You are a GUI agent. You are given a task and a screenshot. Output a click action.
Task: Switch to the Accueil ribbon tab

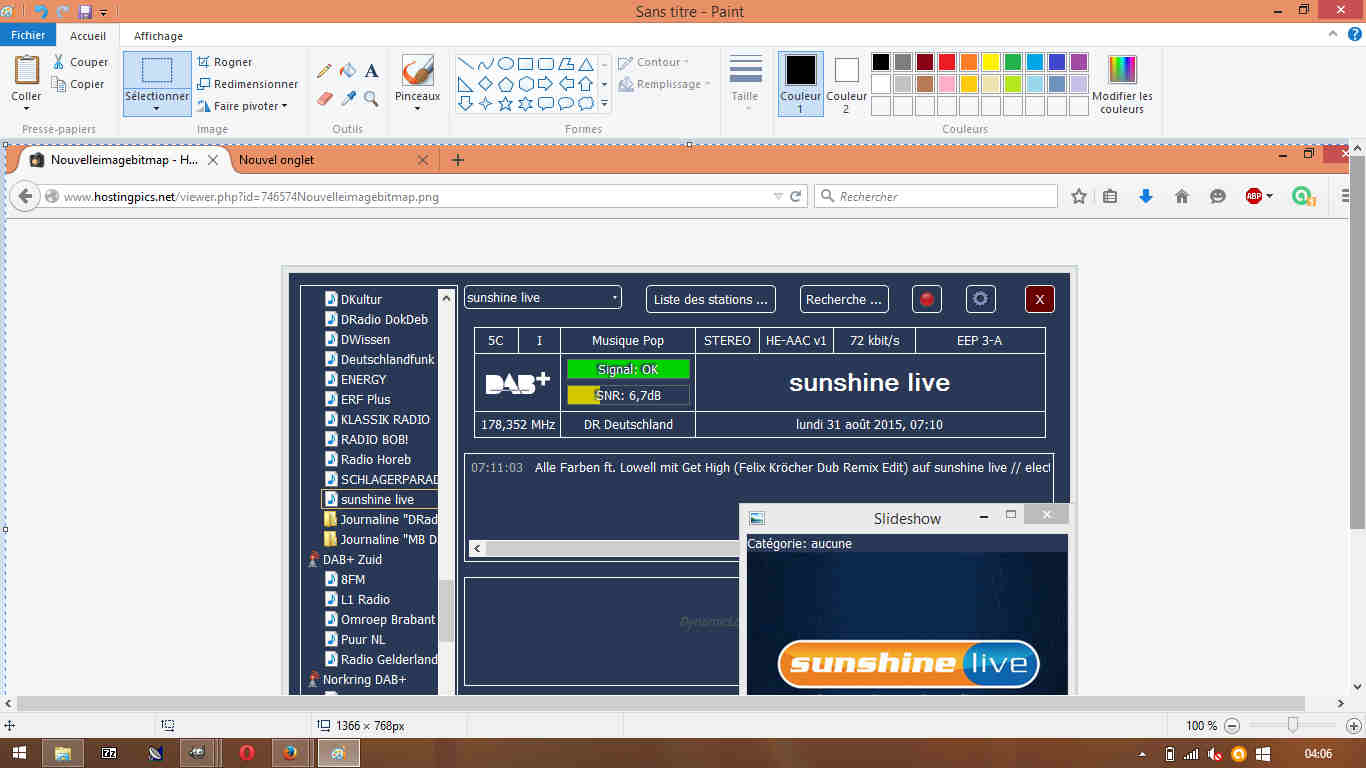[x=88, y=35]
